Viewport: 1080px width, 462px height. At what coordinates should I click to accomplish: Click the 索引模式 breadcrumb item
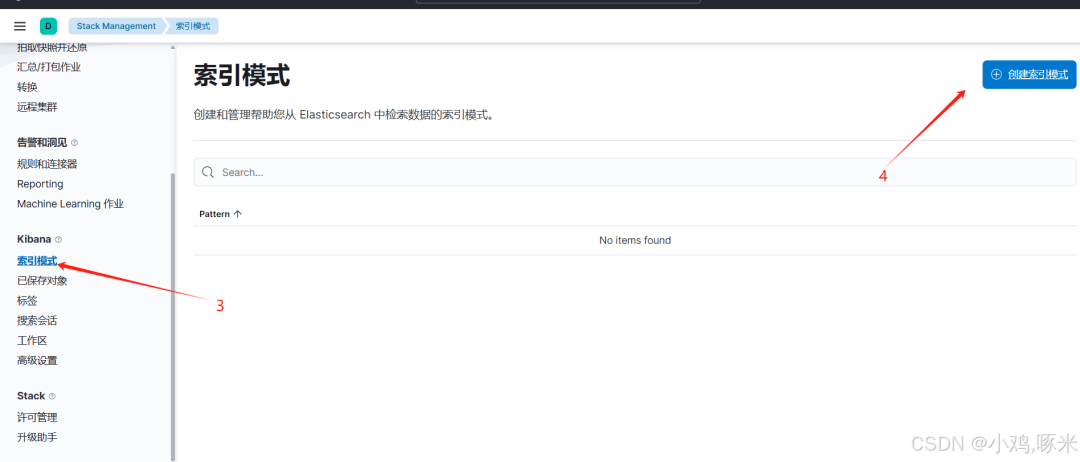193,26
